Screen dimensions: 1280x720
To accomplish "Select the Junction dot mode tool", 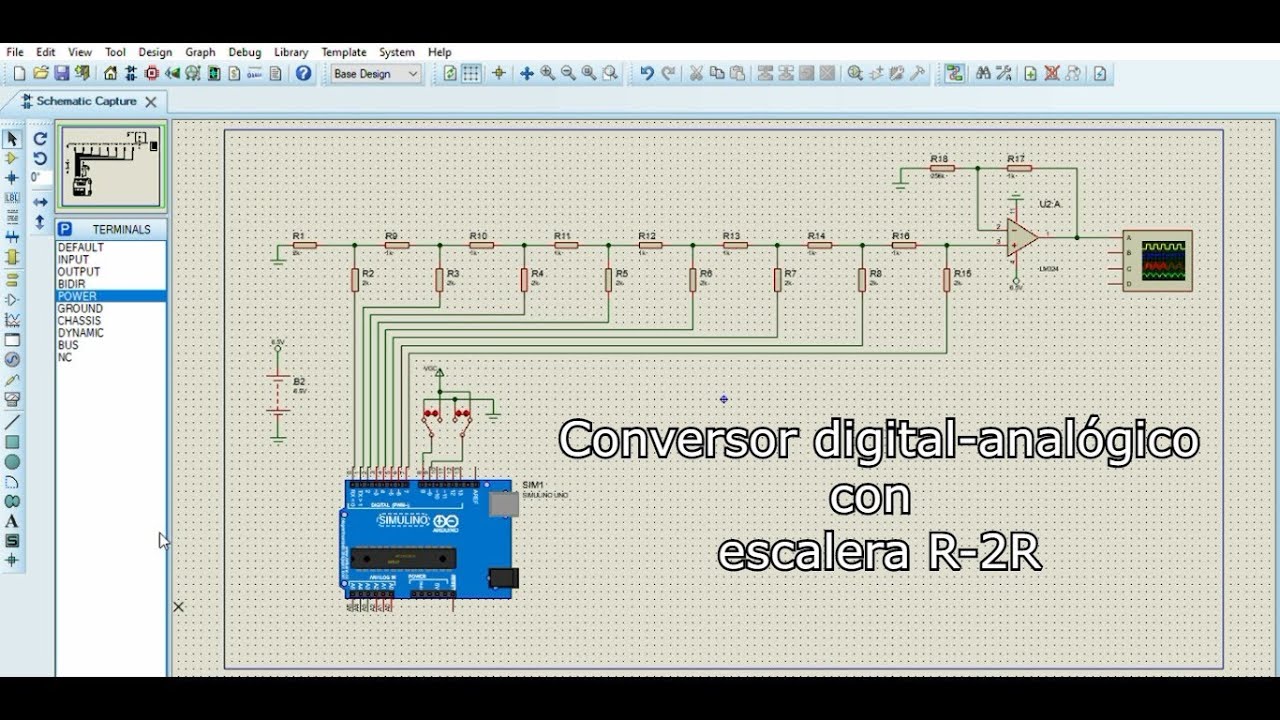I will [12, 178].
